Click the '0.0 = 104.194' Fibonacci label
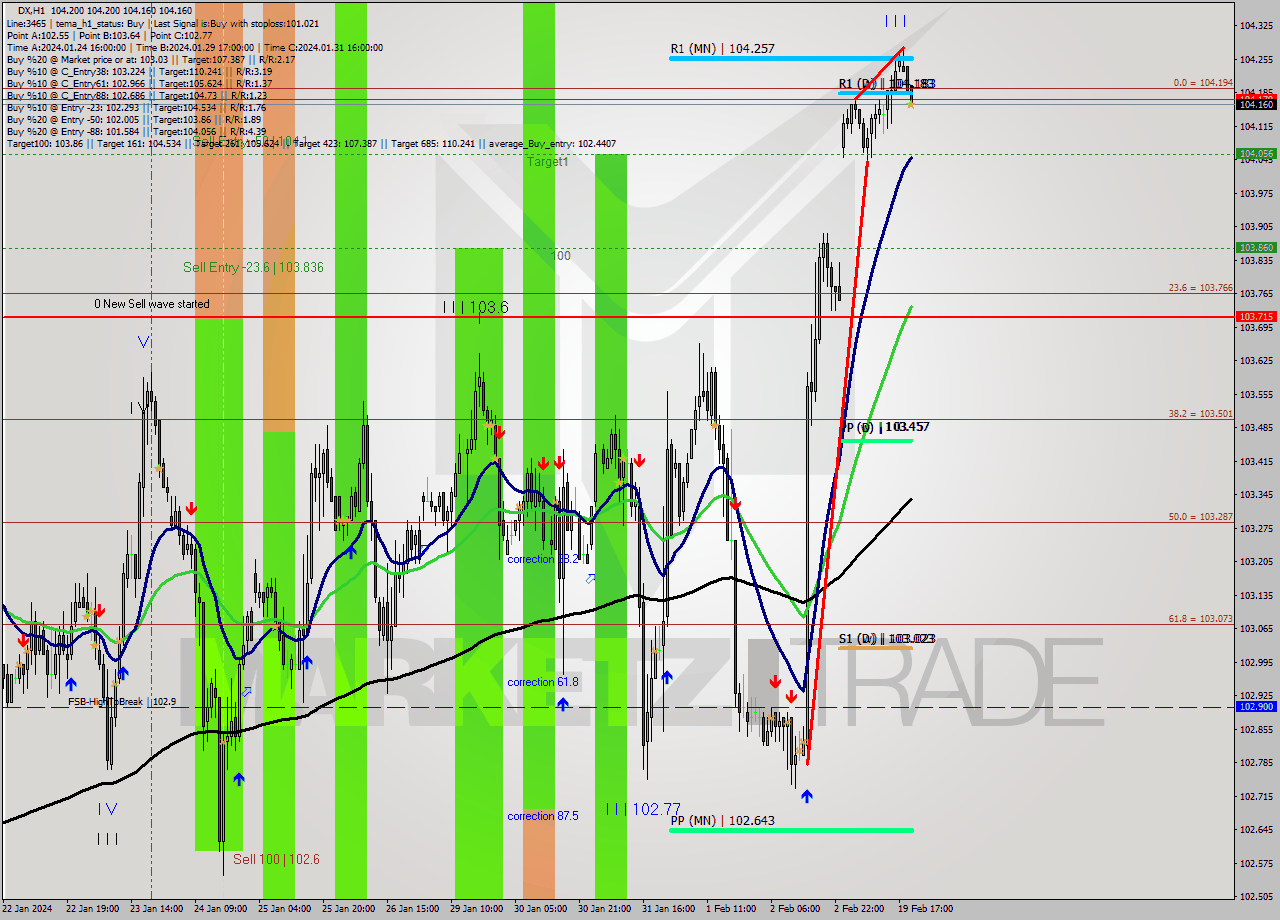Image resolution: width=1280 pixels, height=920 pixels. (x=1202, y=83)
